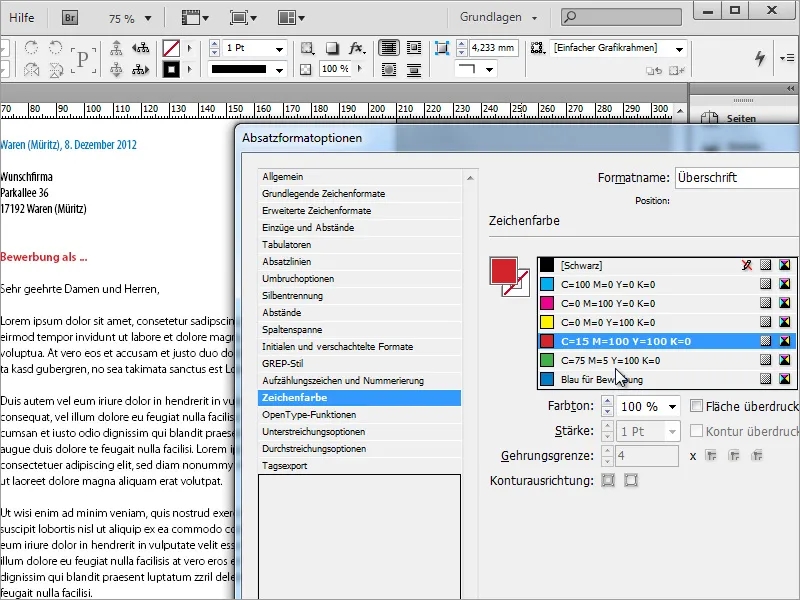The width and height of the screenshot is (800, 600).
Task: Click miter join icon next to Gehrungsgrenze
Action: click(711, 455)
